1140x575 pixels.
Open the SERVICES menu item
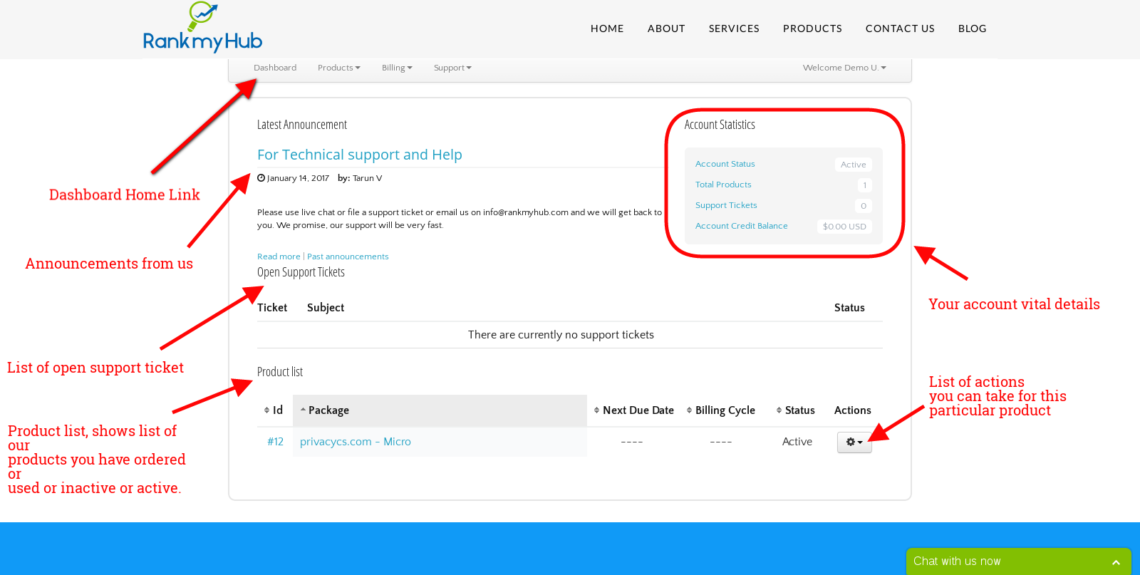(734, 28)
